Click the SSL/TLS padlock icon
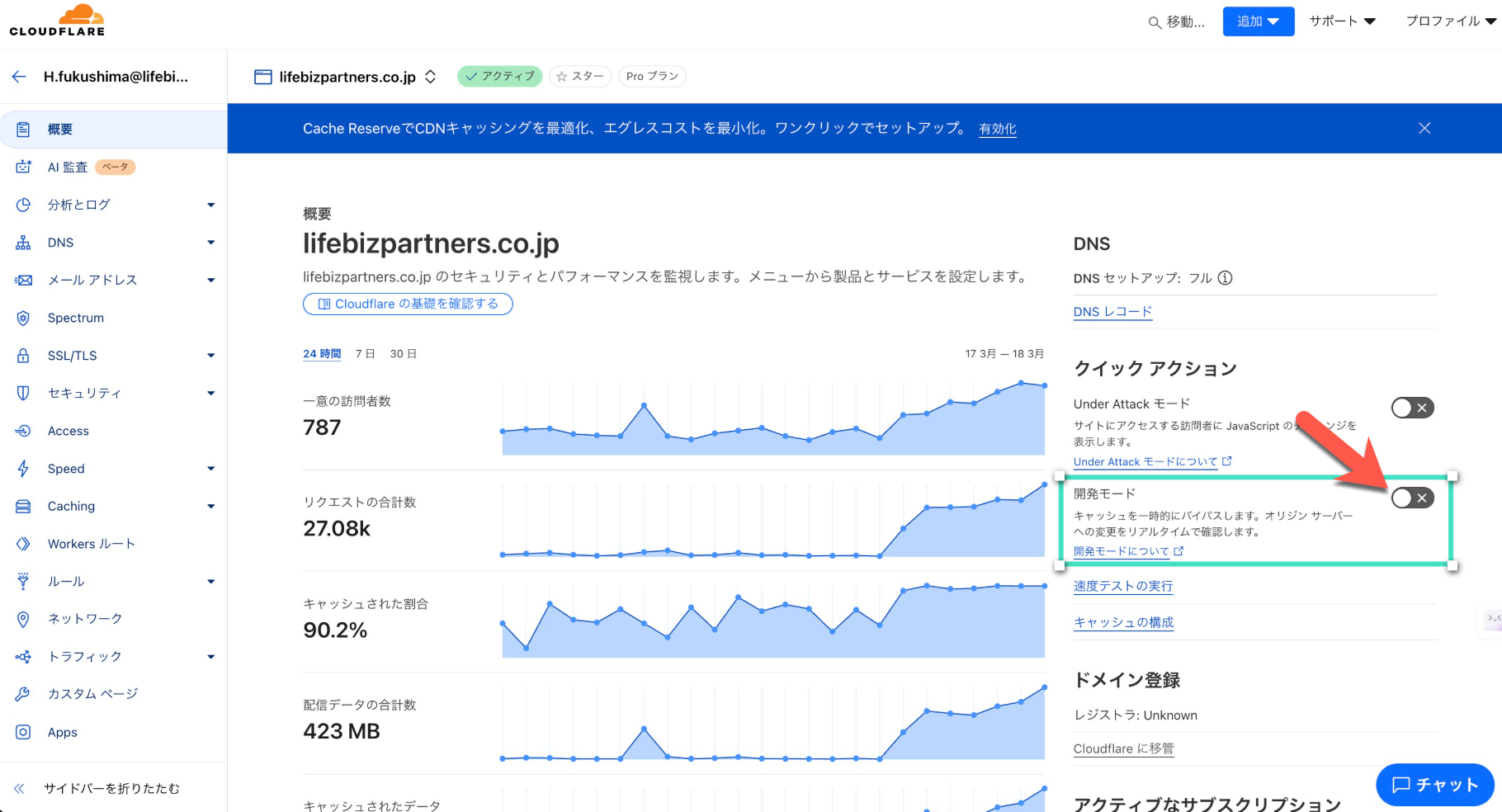Screen dimensions: 1502x812 point(23,356)
